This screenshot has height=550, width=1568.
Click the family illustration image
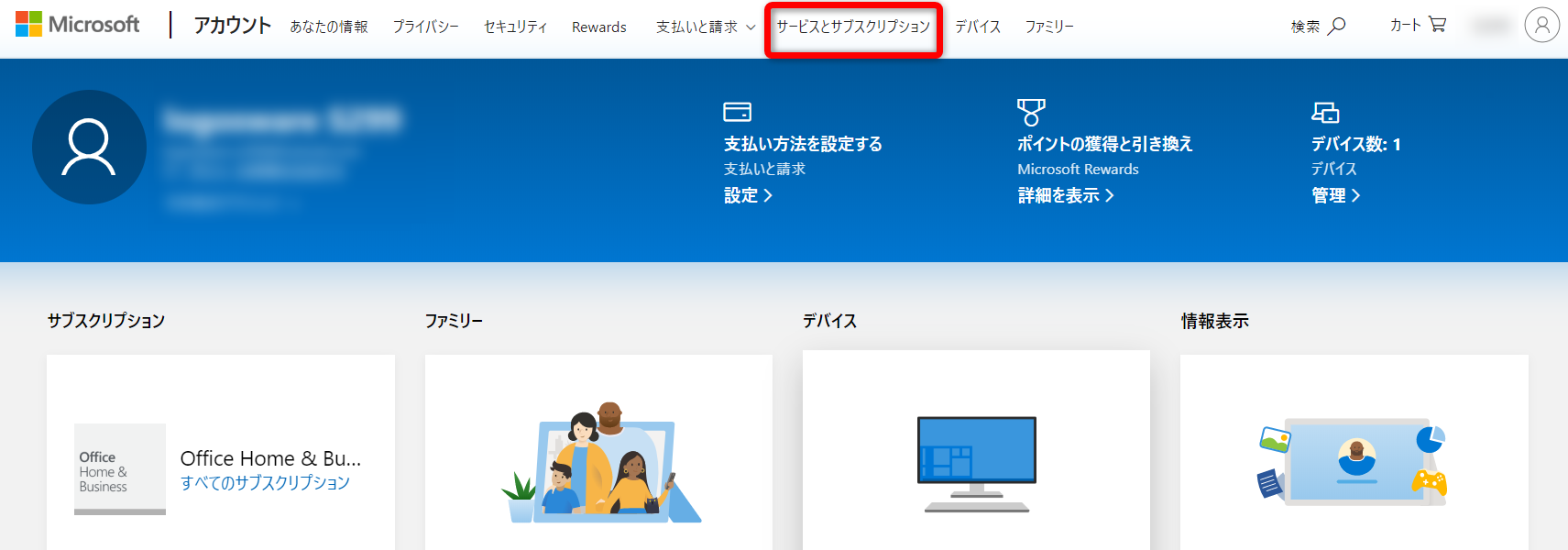pyautogui.click(x=601, y=463)
